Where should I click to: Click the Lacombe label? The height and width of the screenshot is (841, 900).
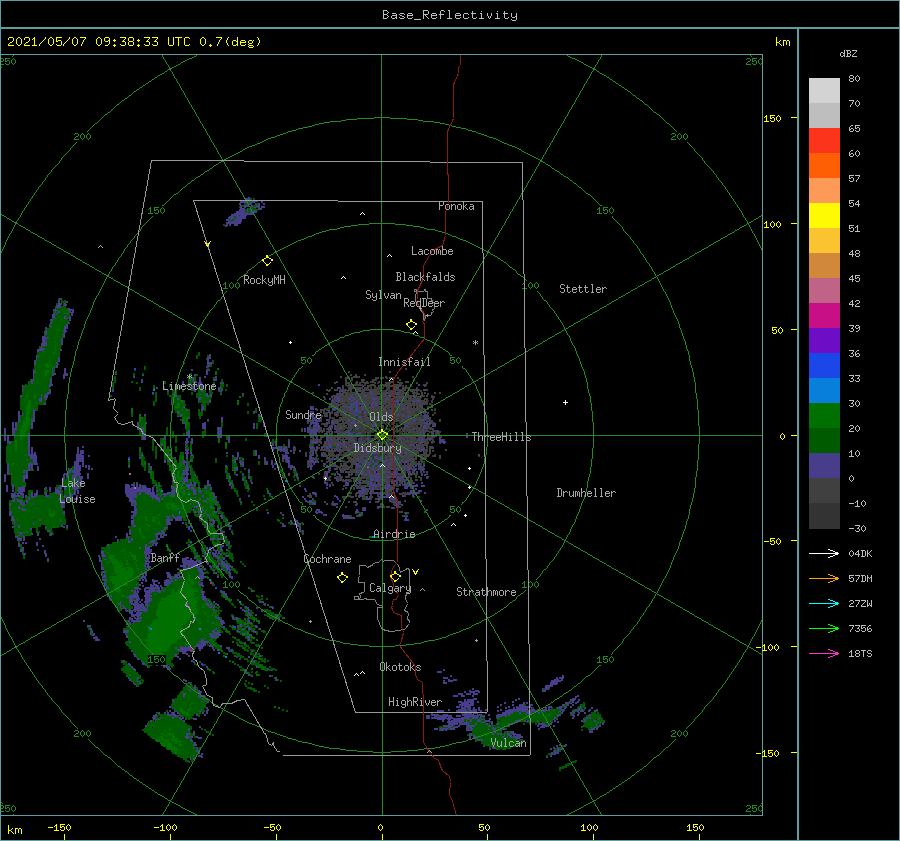432,251
